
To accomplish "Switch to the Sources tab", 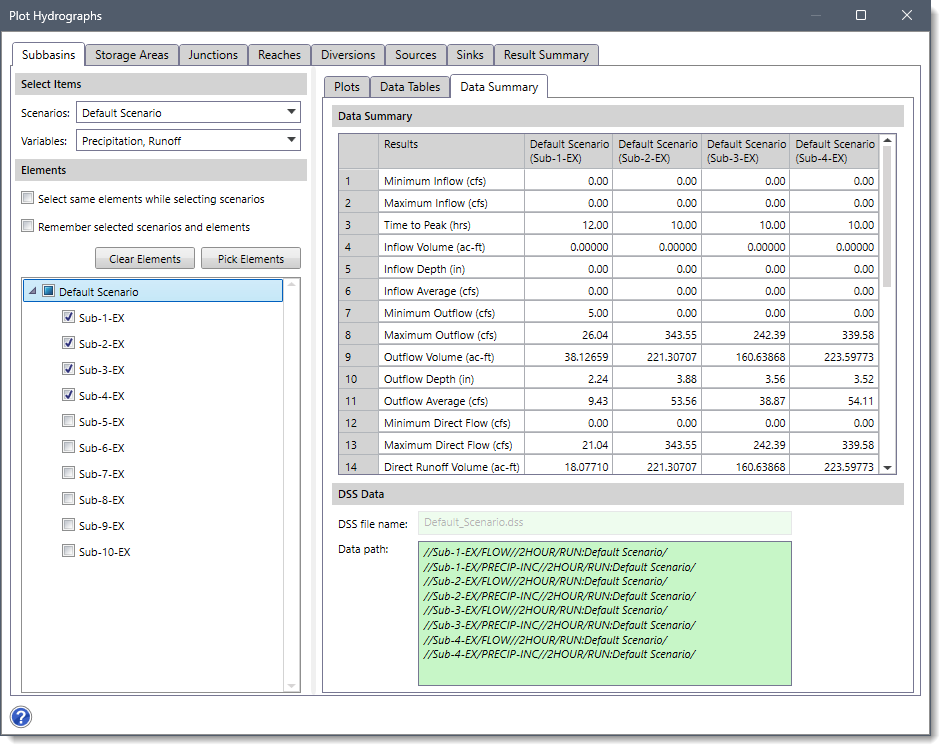I will (416, 55).
